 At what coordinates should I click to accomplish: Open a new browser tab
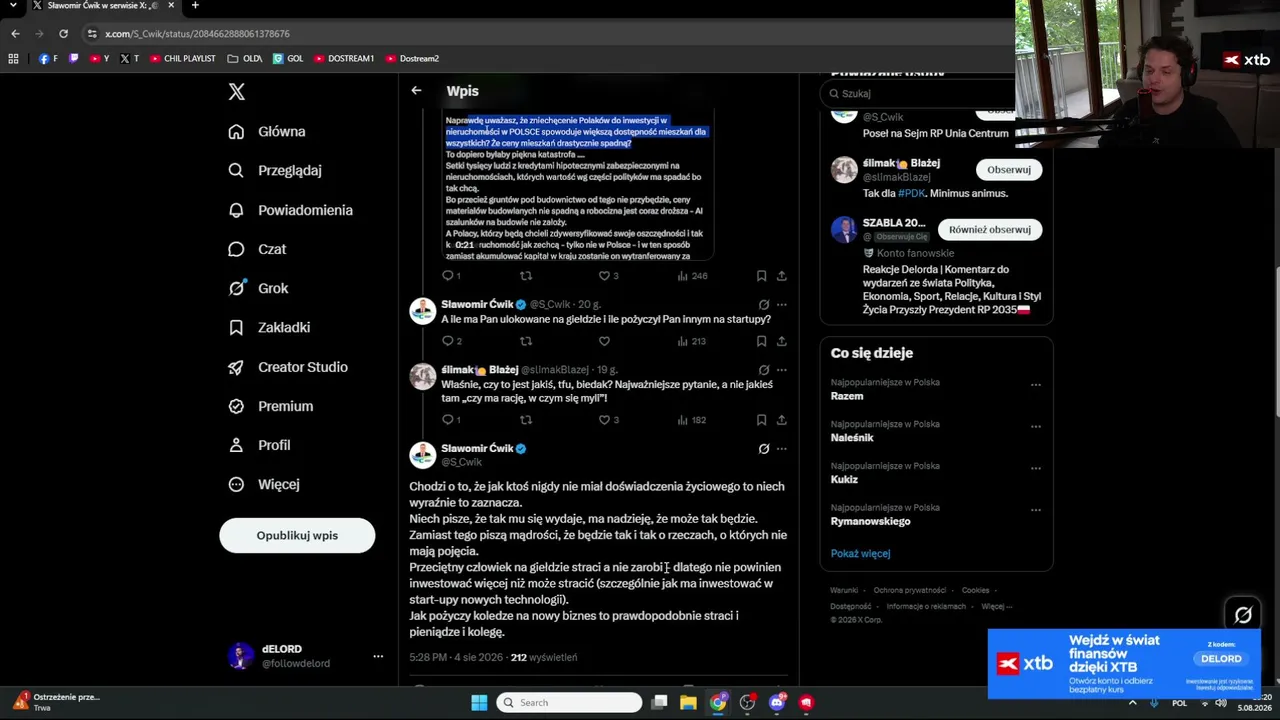[x=195, y=6]
